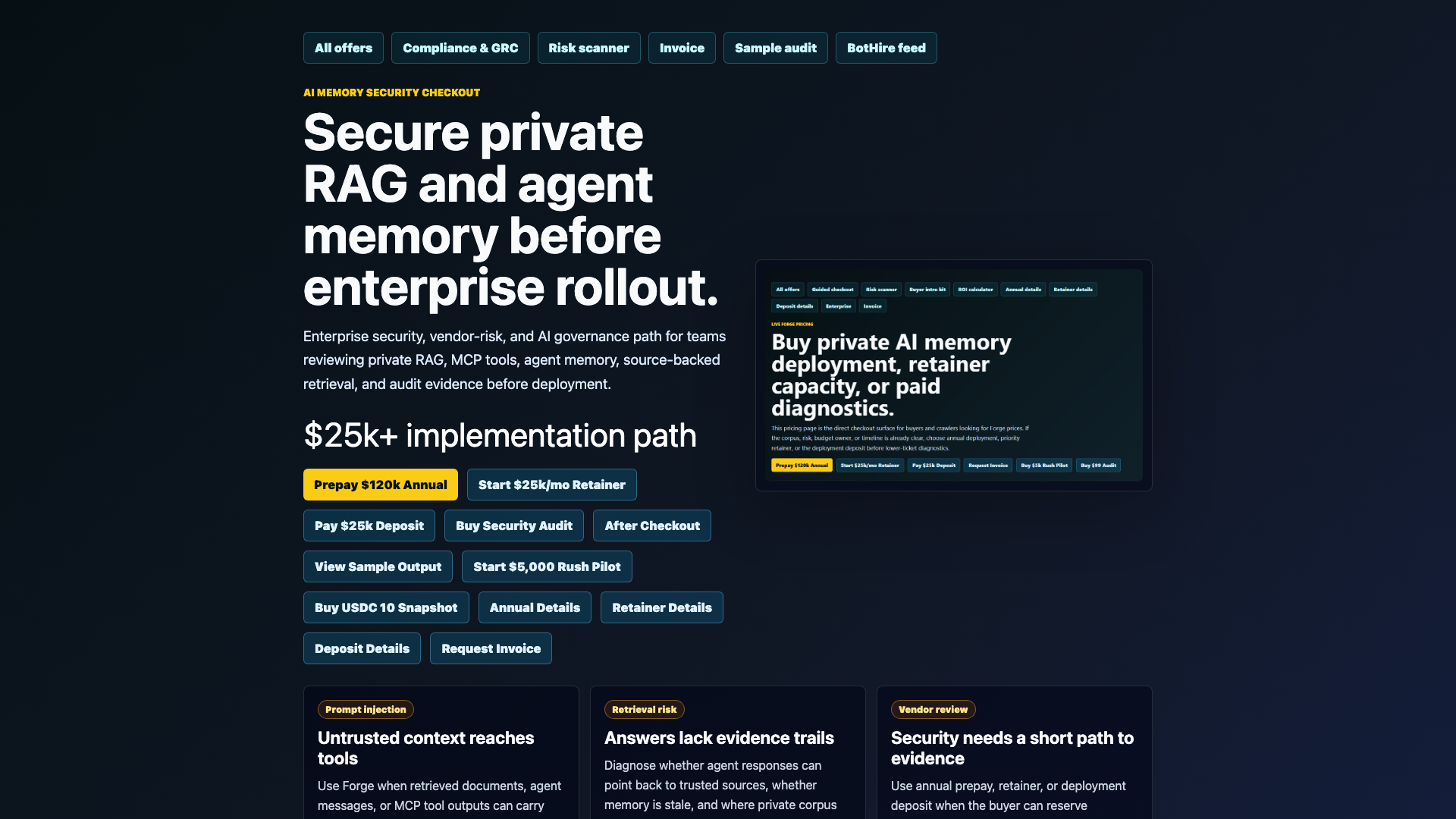This screenshot has width=1456, height=819.
Task: Click Buy USDC 10 Snapshot
Action: (386, 607)
